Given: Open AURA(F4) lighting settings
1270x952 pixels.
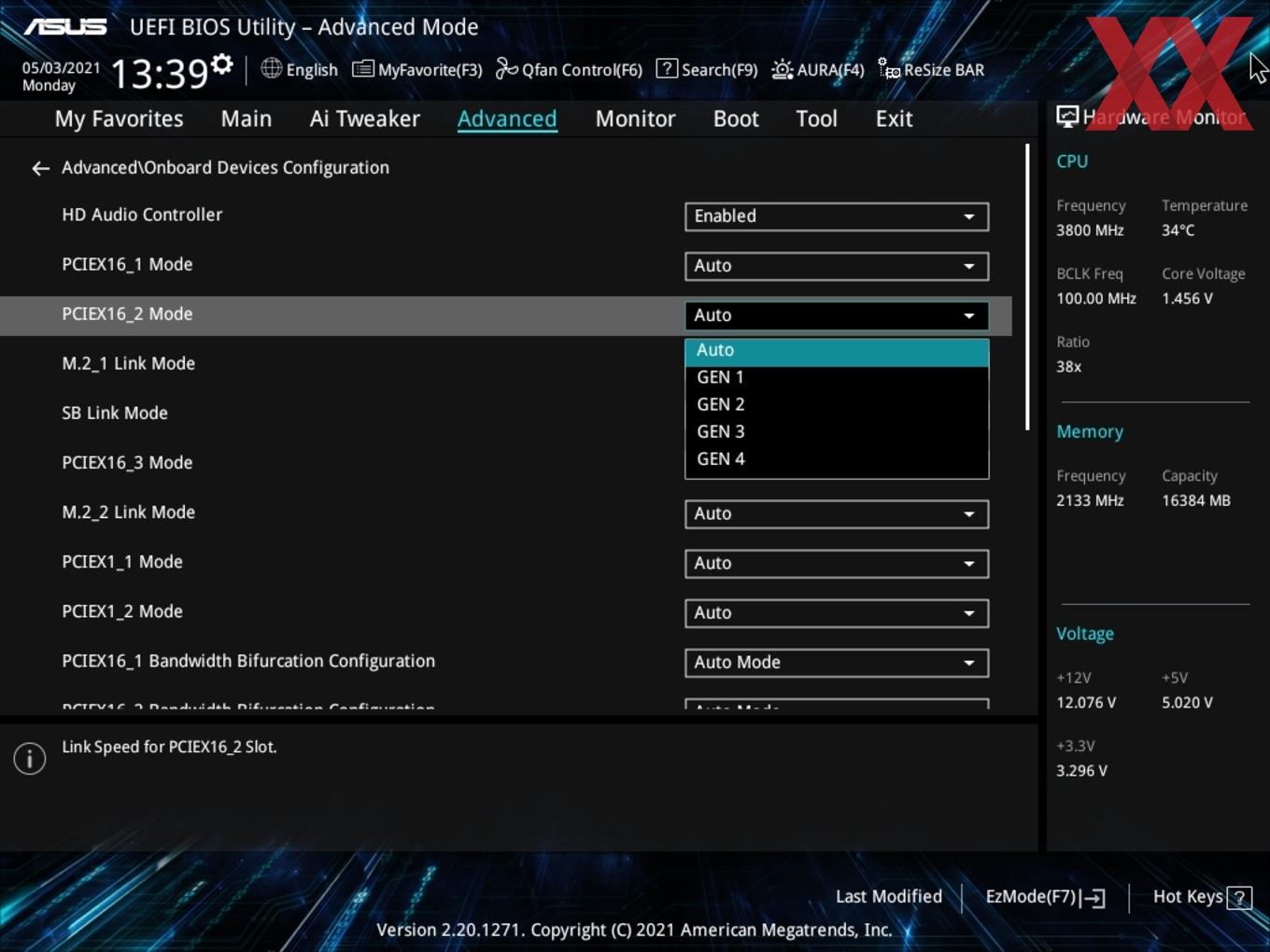Looking at the screenshot, I should coord(818,70).
